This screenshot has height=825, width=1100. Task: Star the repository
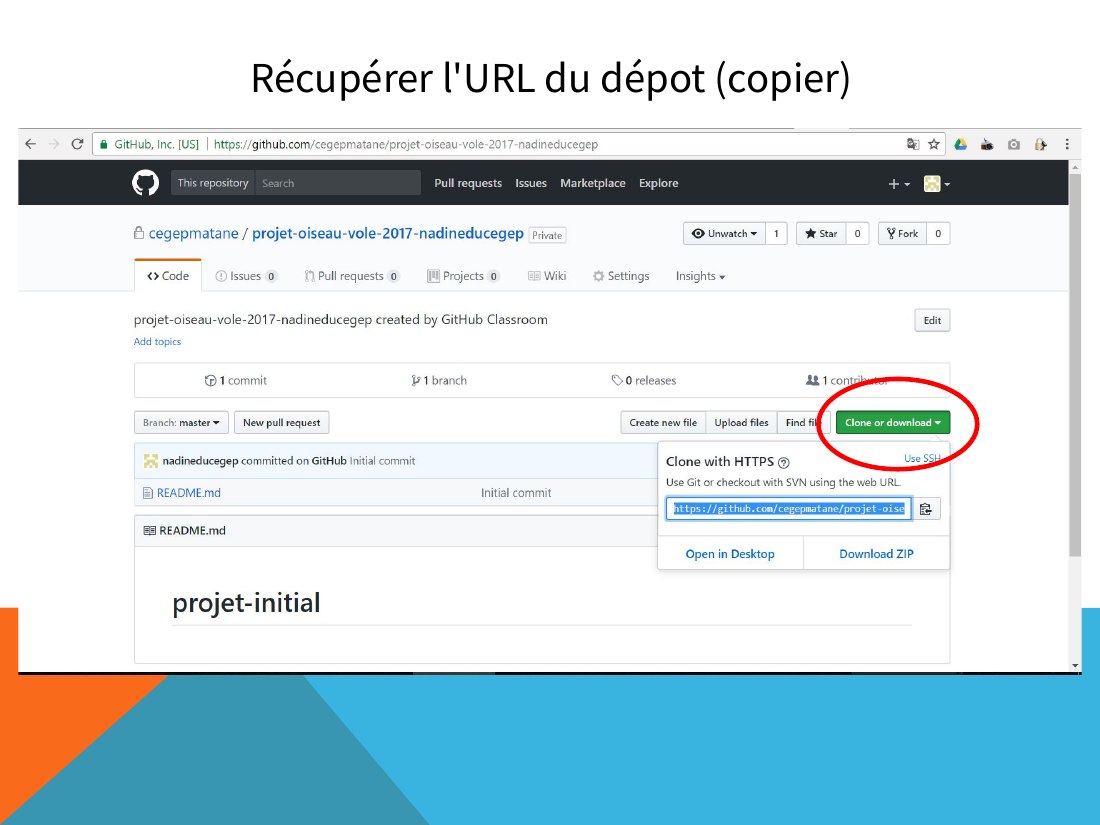pyautogui.click(x=821, y=234)
